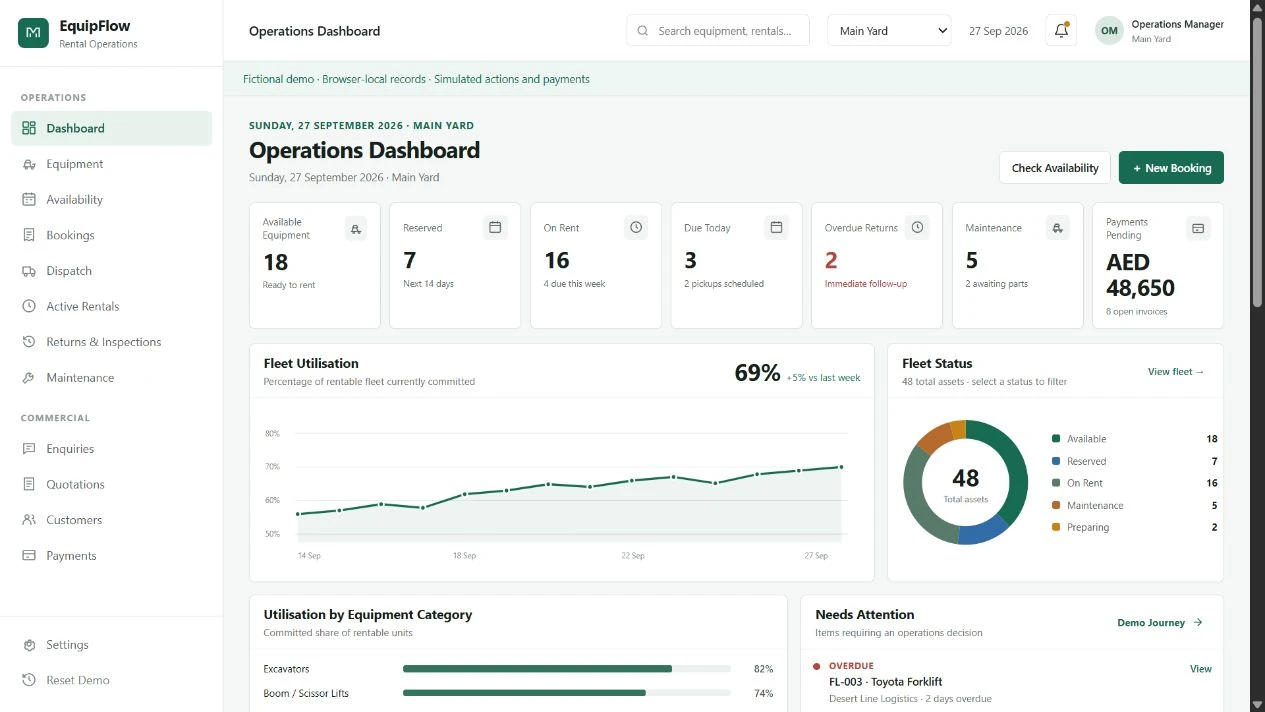Image resolution: width=1265 pixels, height=712 pixels.
Task: Click 'Operations Manager' user name
Action: (1177, 24)
